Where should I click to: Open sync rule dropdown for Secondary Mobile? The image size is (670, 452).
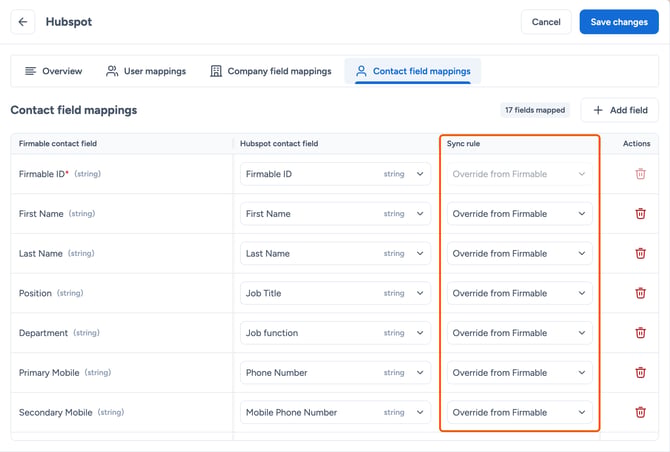pos(520,412)
